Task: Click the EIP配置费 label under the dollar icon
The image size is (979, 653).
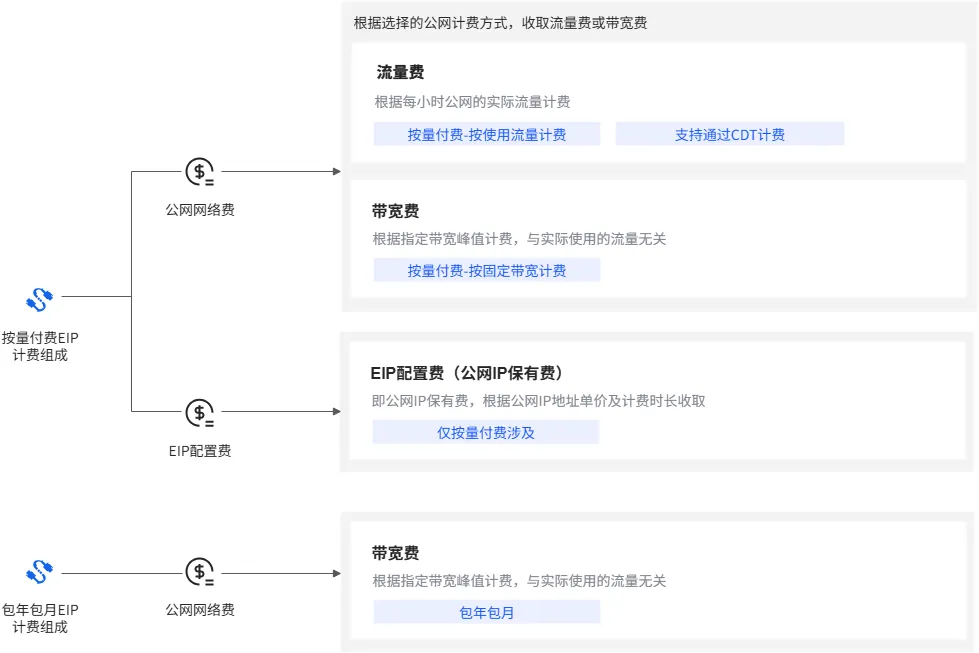Action: 200,451
